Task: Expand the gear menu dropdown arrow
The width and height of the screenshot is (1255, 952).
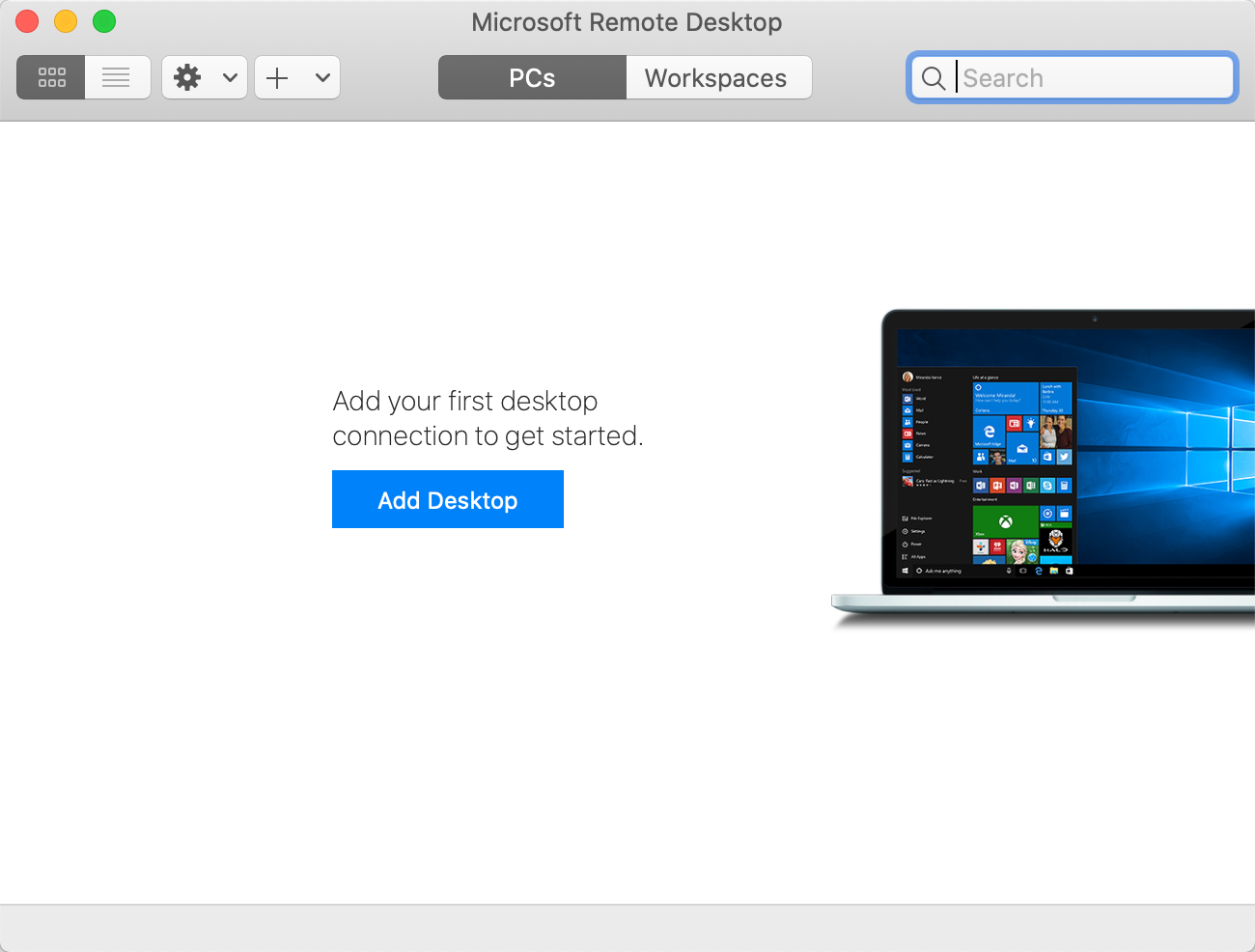Action: pos(230,77)
